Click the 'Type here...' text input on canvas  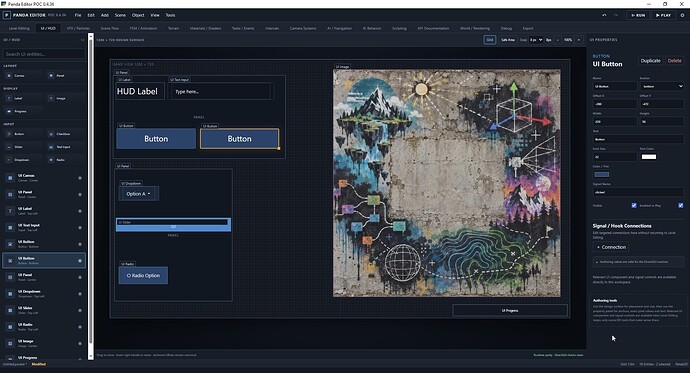[221, 91]
